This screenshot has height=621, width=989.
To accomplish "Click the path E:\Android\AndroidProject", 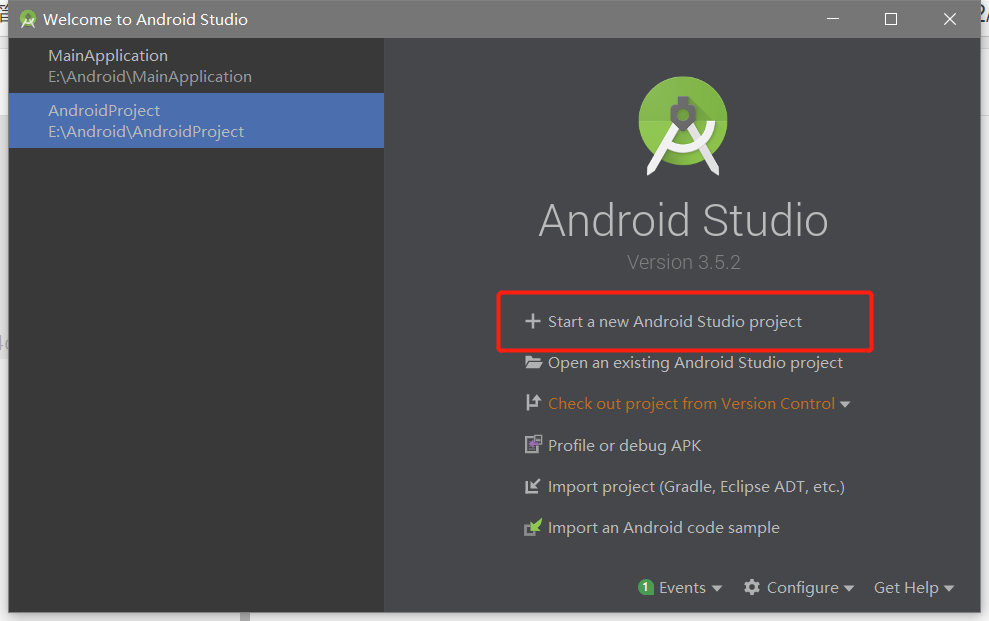I will [x=146, y=132].
